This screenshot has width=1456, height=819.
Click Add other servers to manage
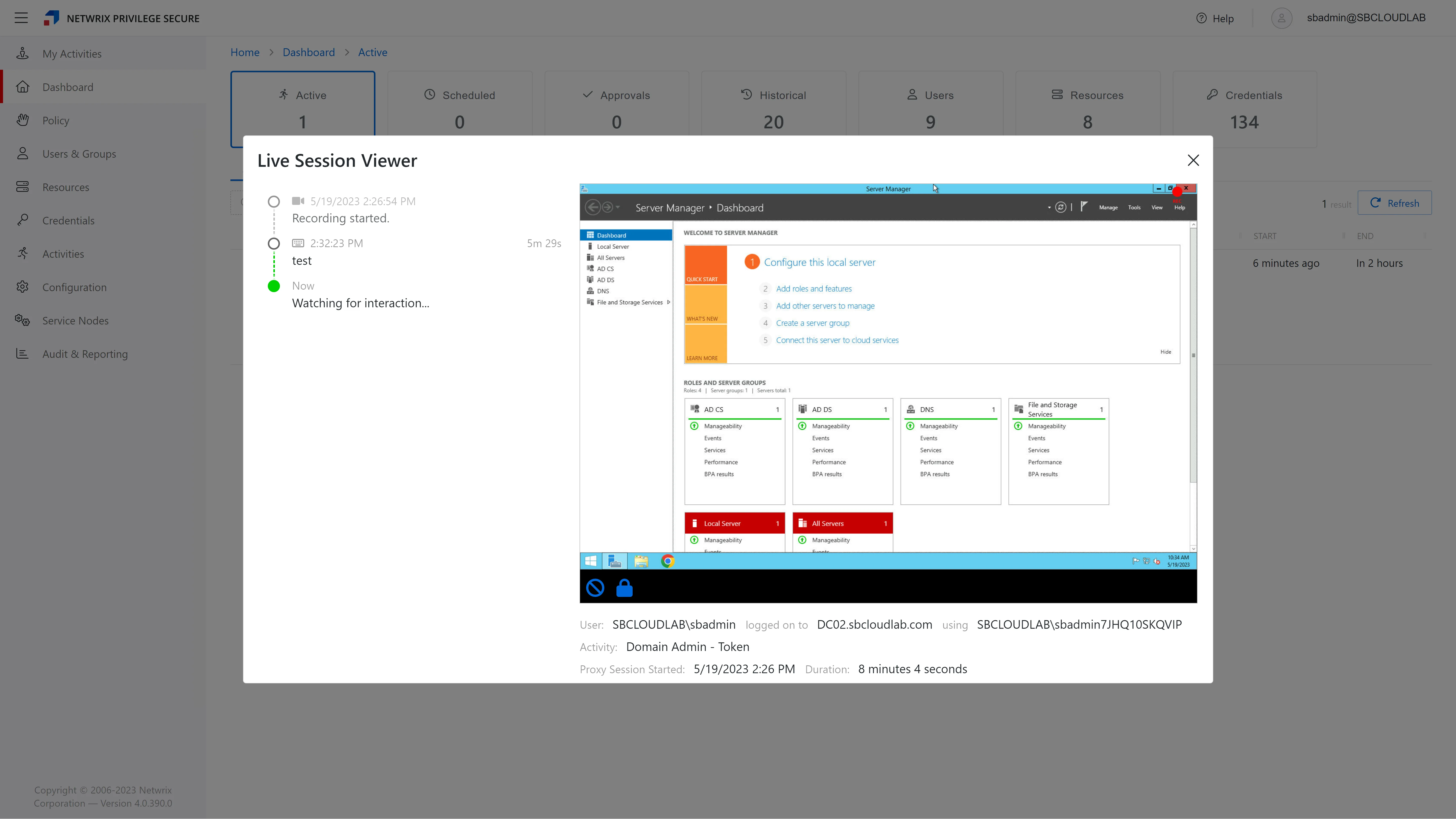825,306
